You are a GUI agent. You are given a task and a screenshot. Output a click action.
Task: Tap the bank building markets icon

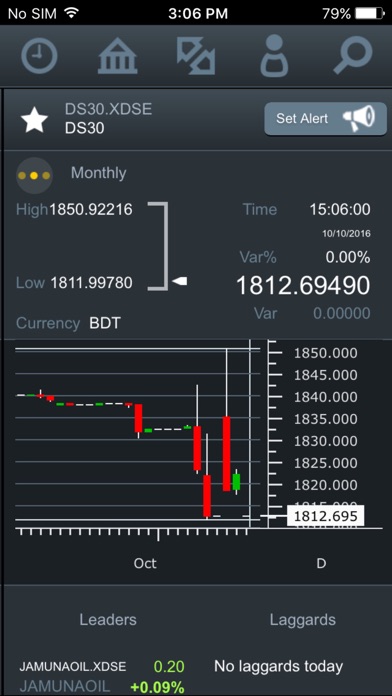118,56
